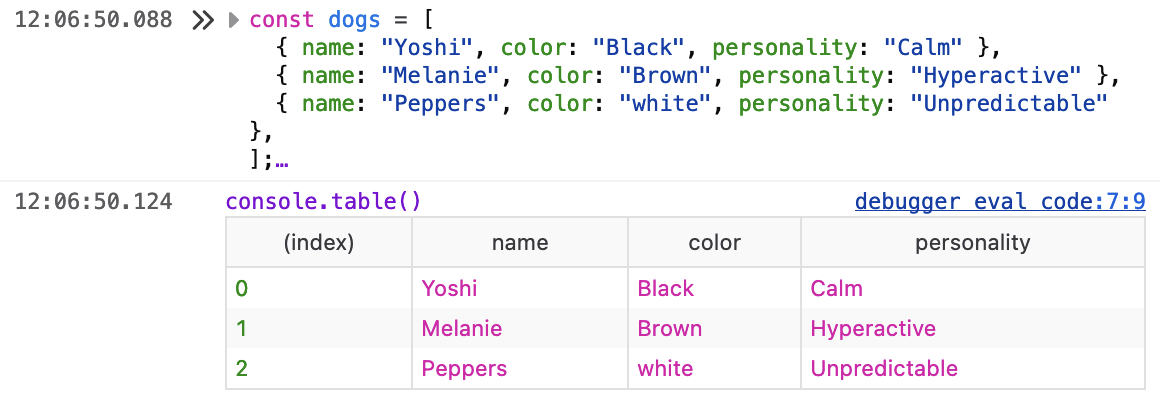Click the "Melanie" string in the code
The height and width of the screenshot is (396, 1160).
439,76
